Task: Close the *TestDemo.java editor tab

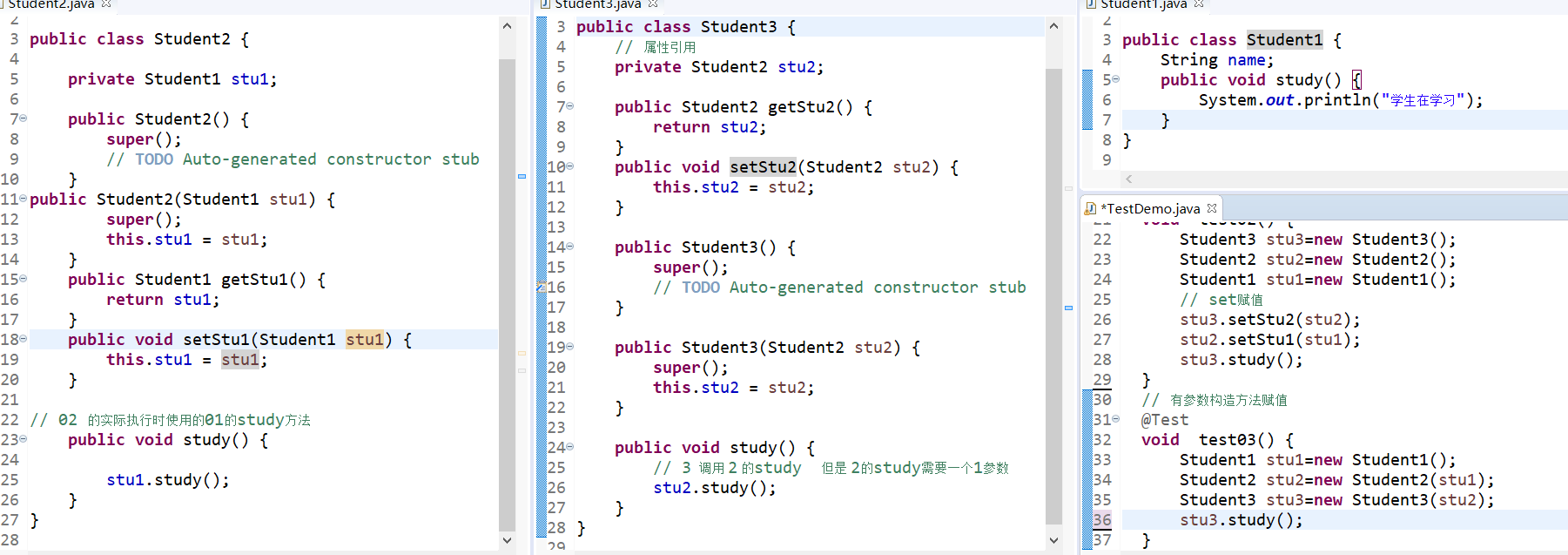Action: 1212,208
